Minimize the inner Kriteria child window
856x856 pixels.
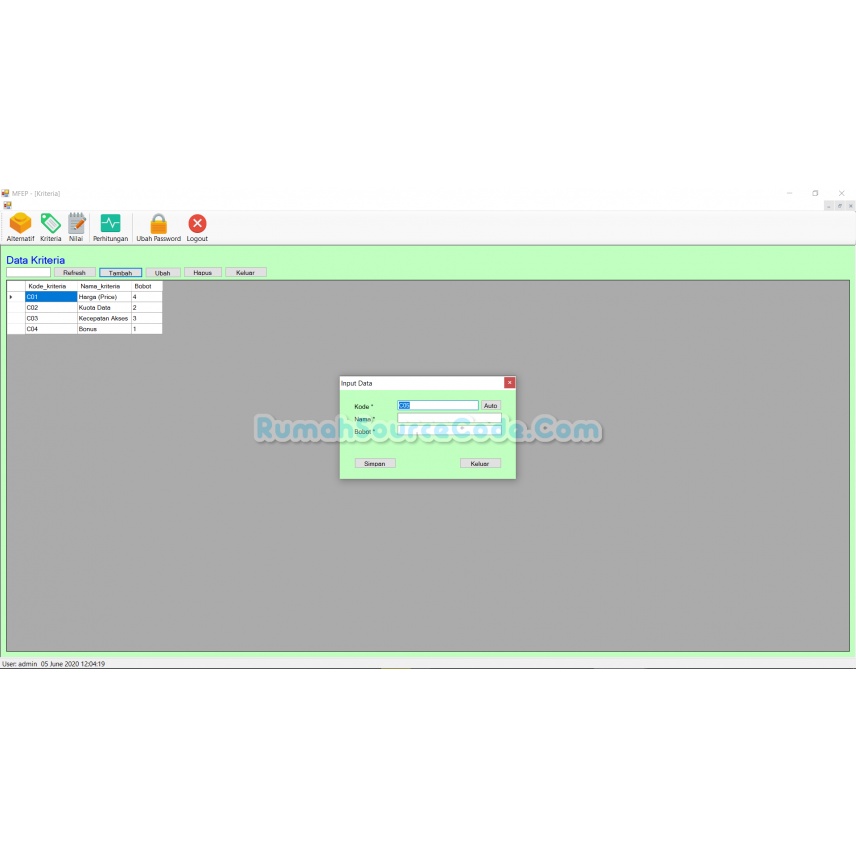pyautogui.click(x=829, y=206)
